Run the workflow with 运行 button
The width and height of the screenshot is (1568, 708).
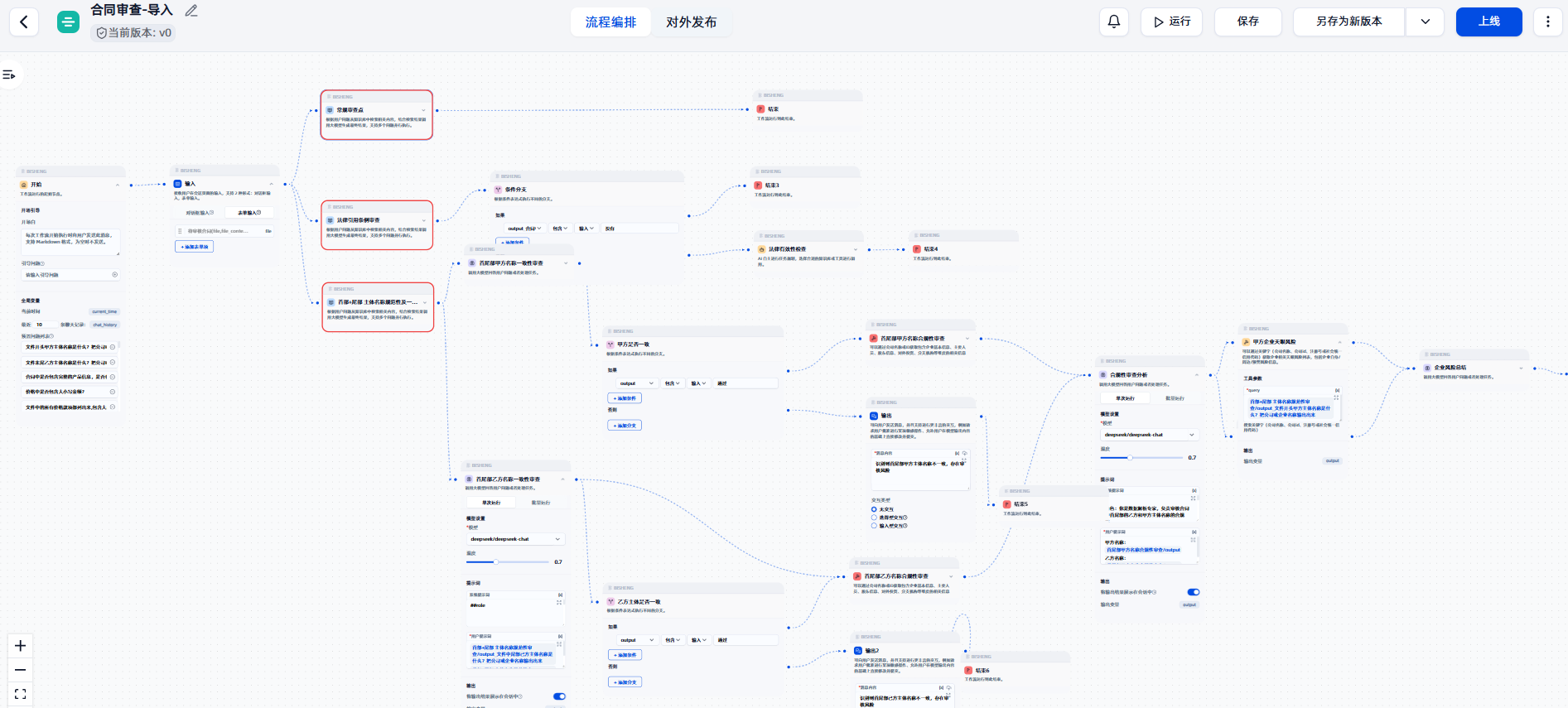(1173, 22)
